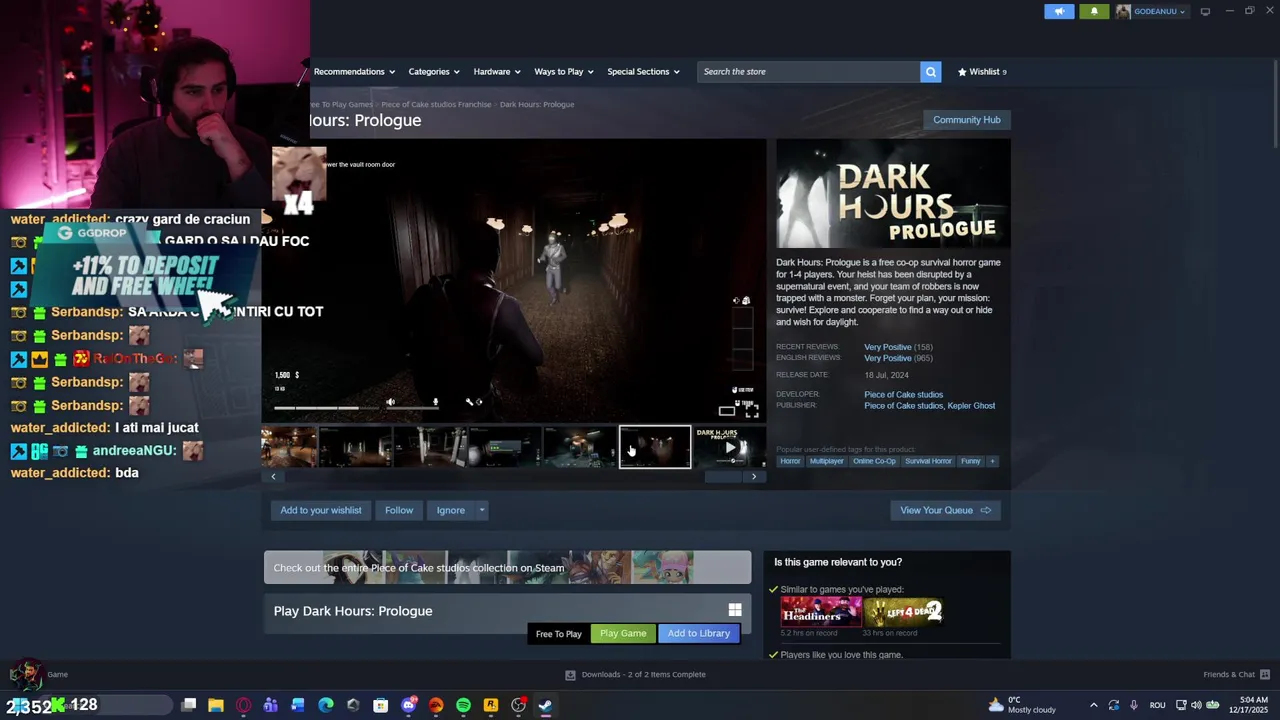Screen dimensions: 1280x720
Task: Click the announcements megaphone icon
Action: (x=1059, y=11)
